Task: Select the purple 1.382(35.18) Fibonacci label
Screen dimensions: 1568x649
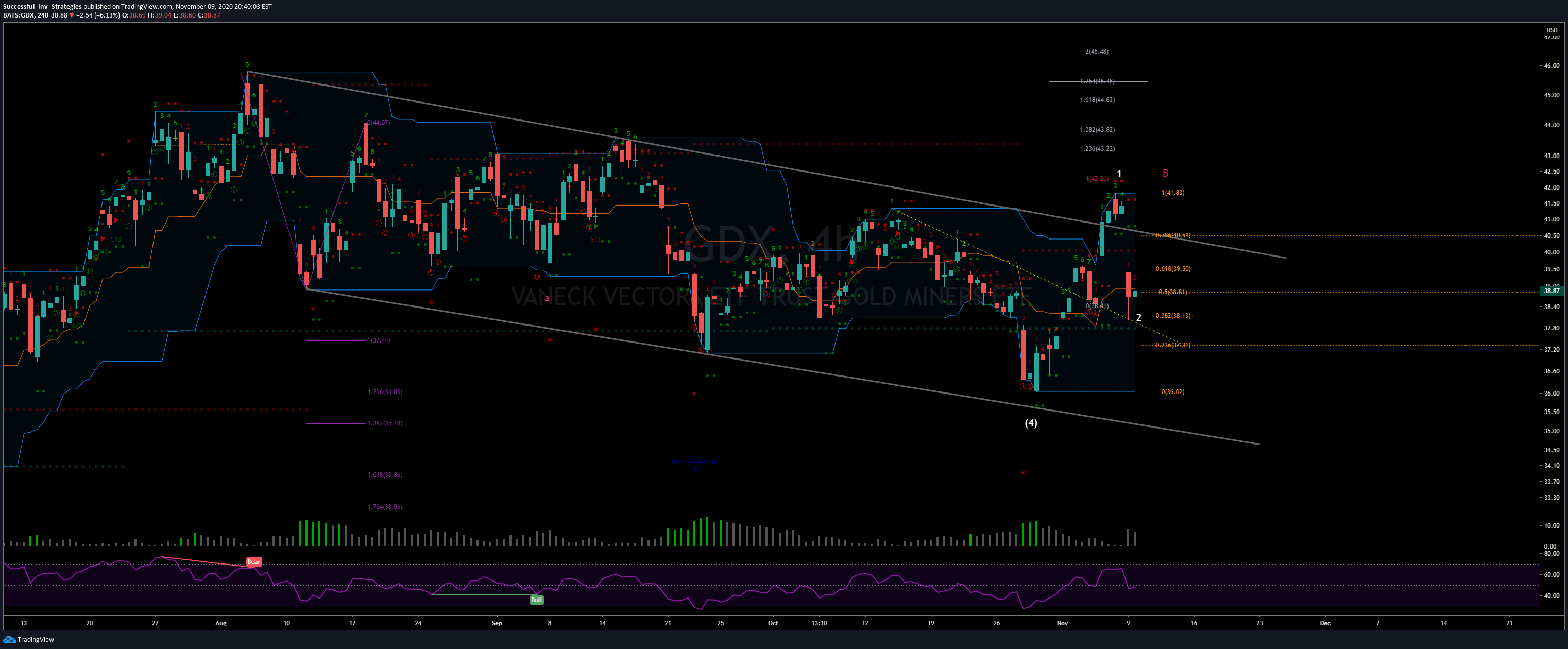Action: click(385, 423)
